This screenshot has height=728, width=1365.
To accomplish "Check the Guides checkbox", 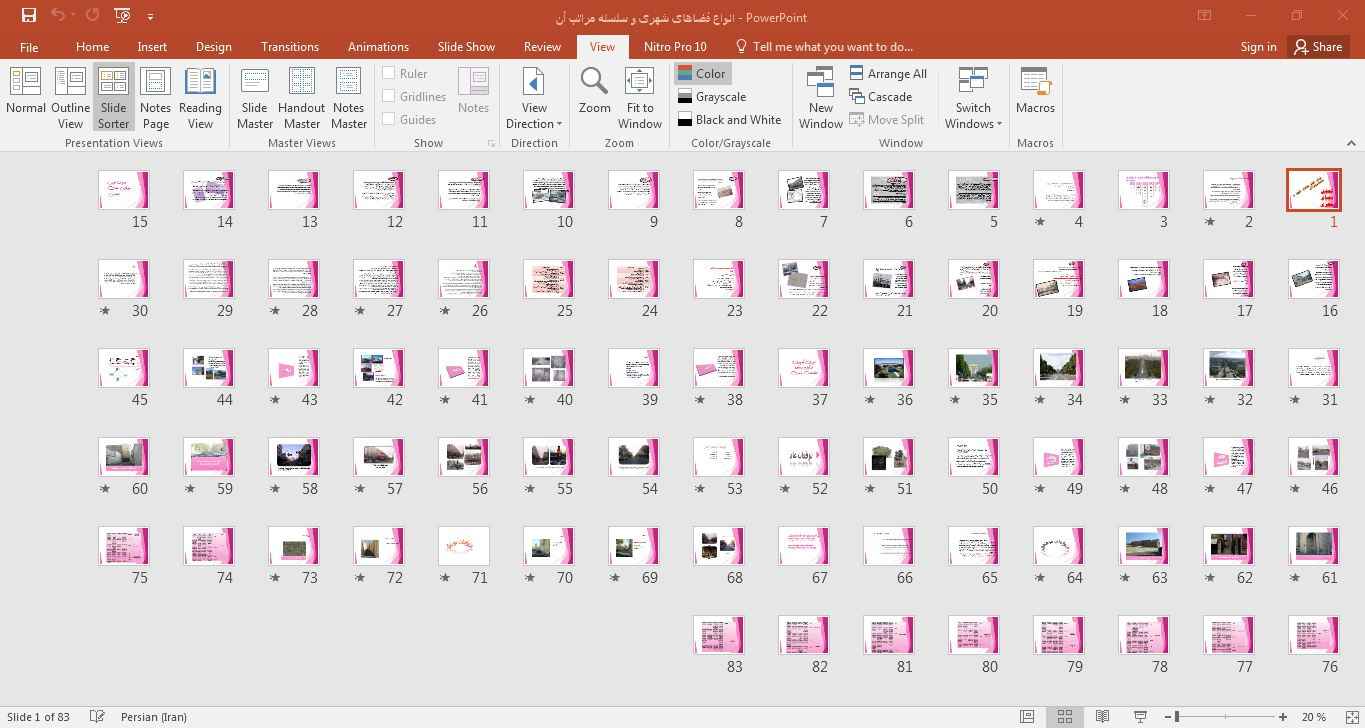I will click(389, 119).
